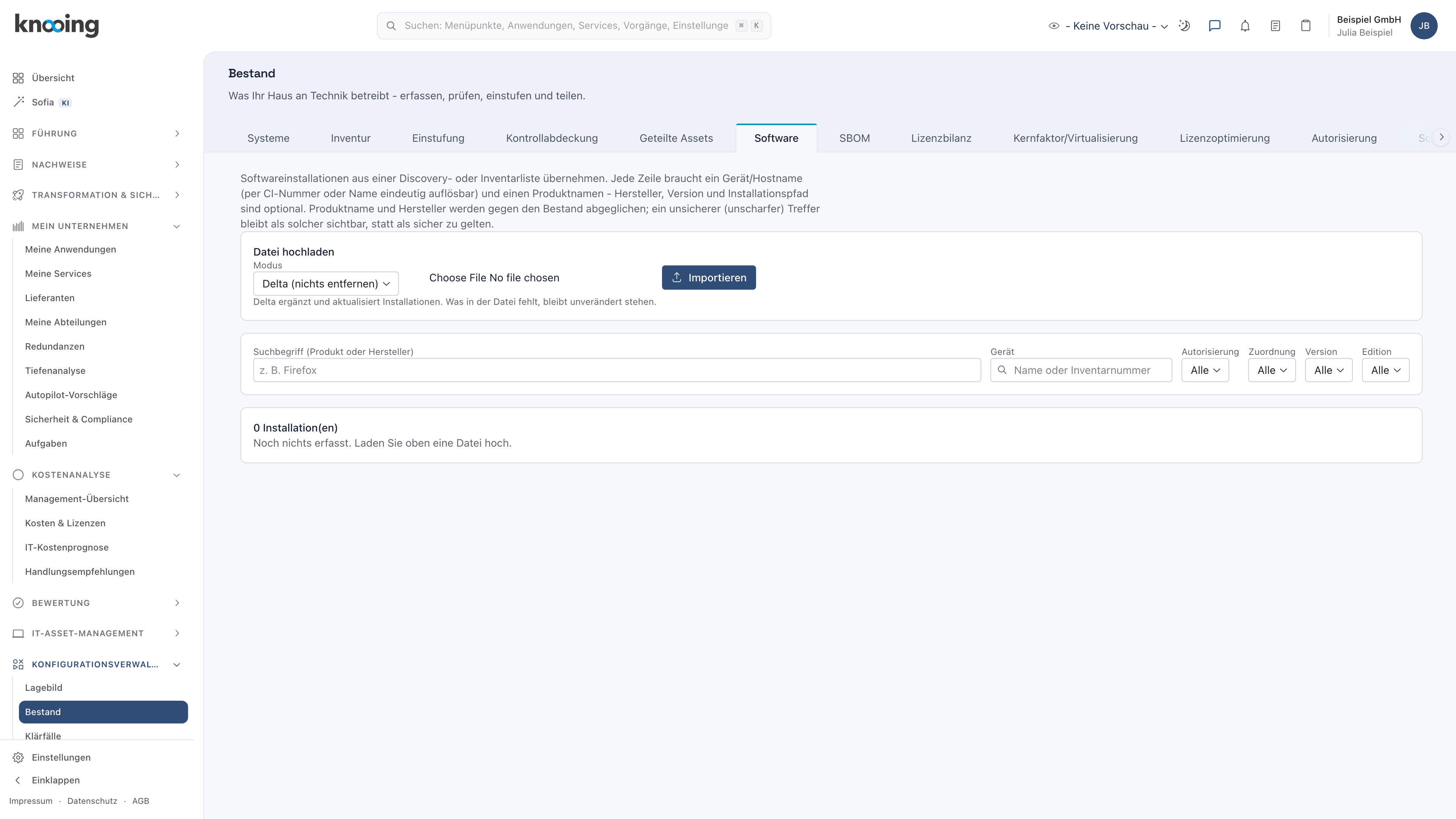The width and height of the screenshot is (1456, 819).
Task: Open the clipboard icon in header
Action: (x=1305, y=25)
